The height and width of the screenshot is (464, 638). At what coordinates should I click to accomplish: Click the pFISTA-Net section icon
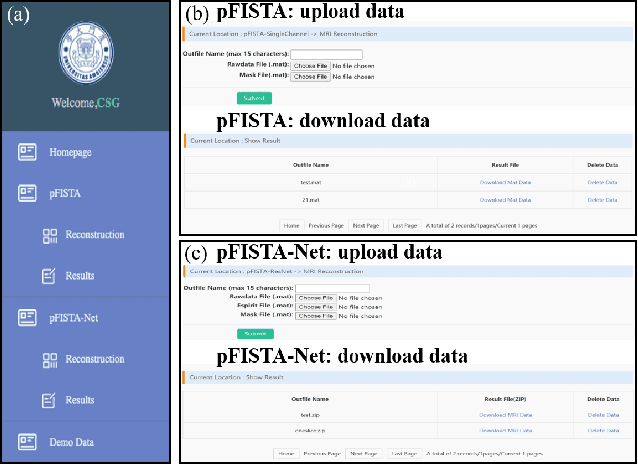[27, 317]
